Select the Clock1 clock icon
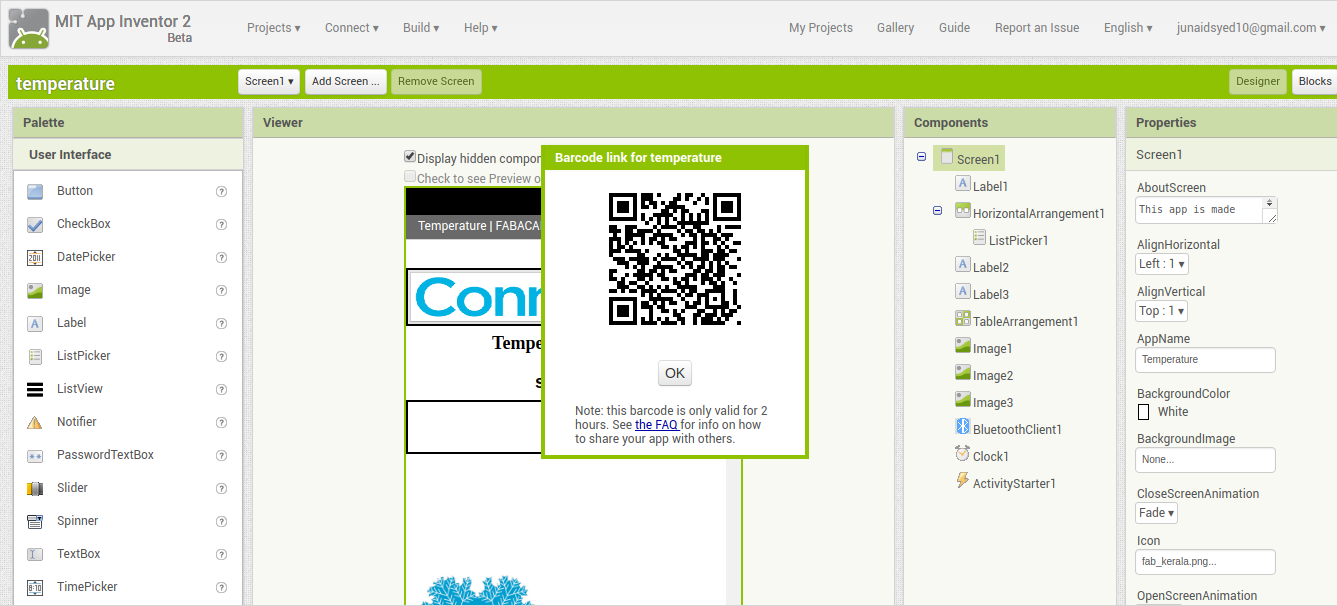 coord(963,454)
